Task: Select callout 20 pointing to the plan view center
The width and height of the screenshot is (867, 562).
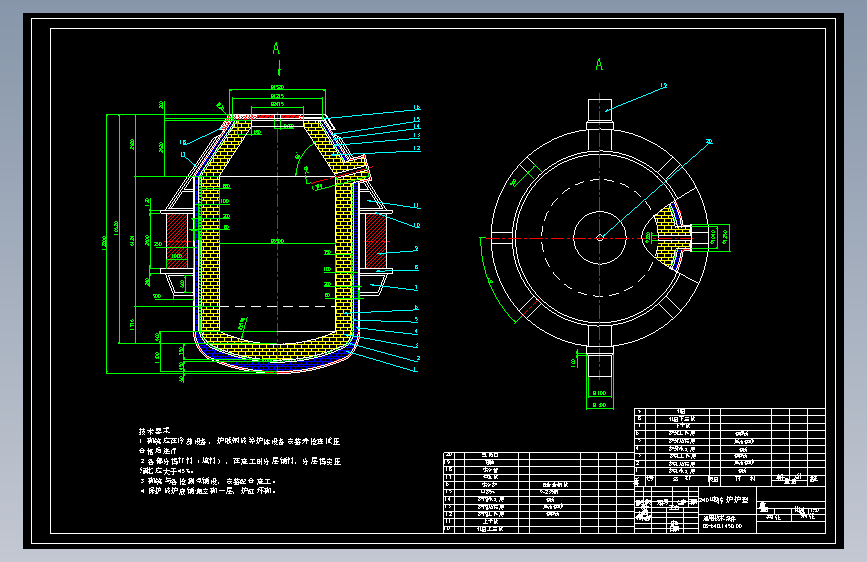Action: 709,142
